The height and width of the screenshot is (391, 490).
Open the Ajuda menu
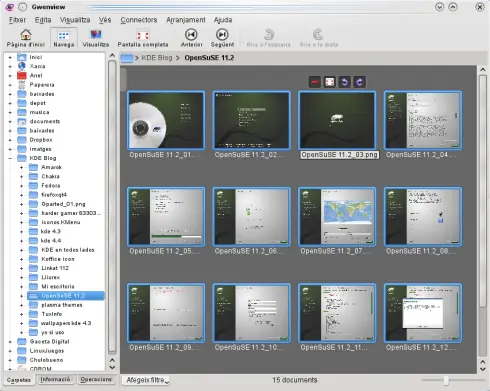pos(223,20)
